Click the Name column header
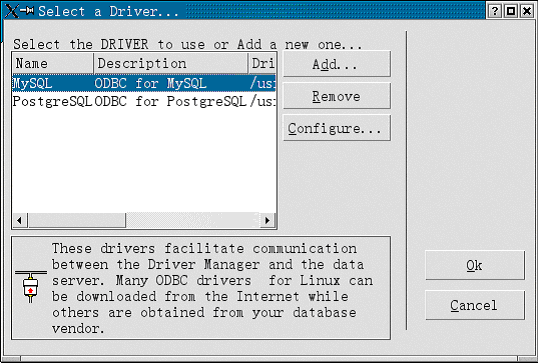This screenshot has height=363, width=538. [x=53, y=63]
